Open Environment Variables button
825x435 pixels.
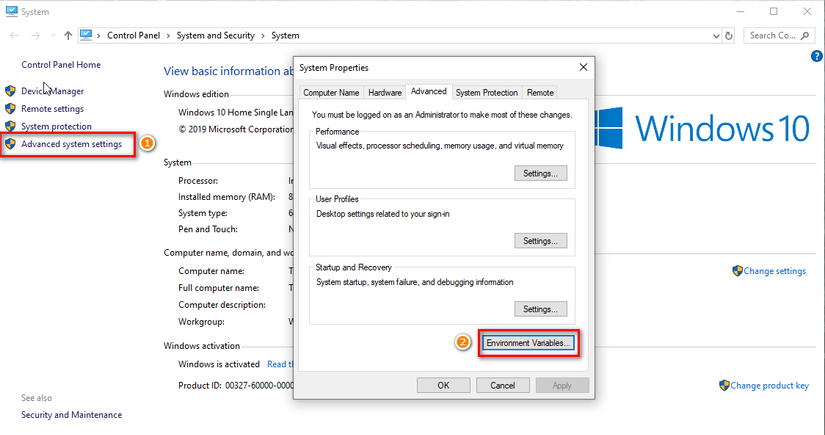coord(528,343)
